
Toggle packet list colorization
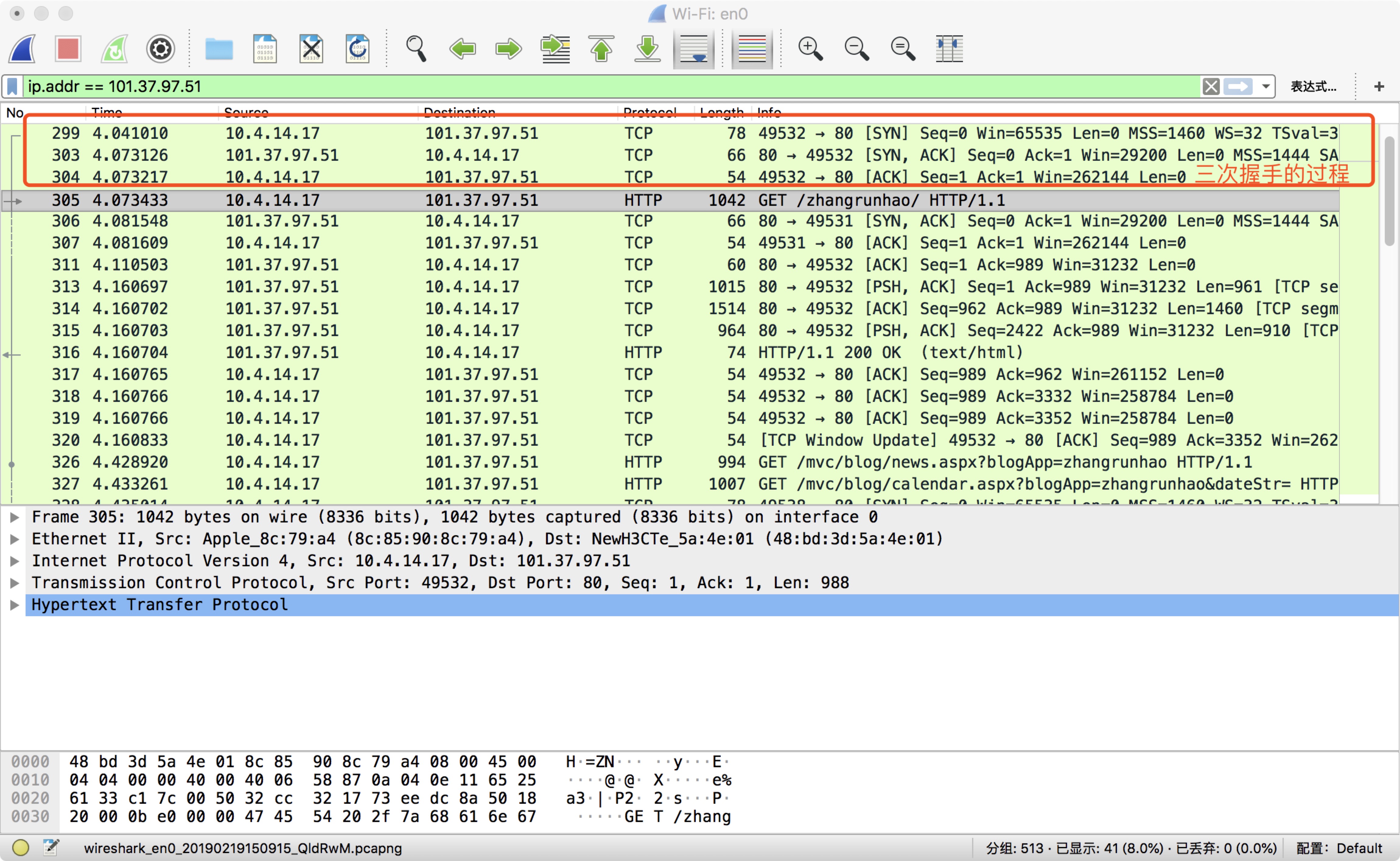752,49
